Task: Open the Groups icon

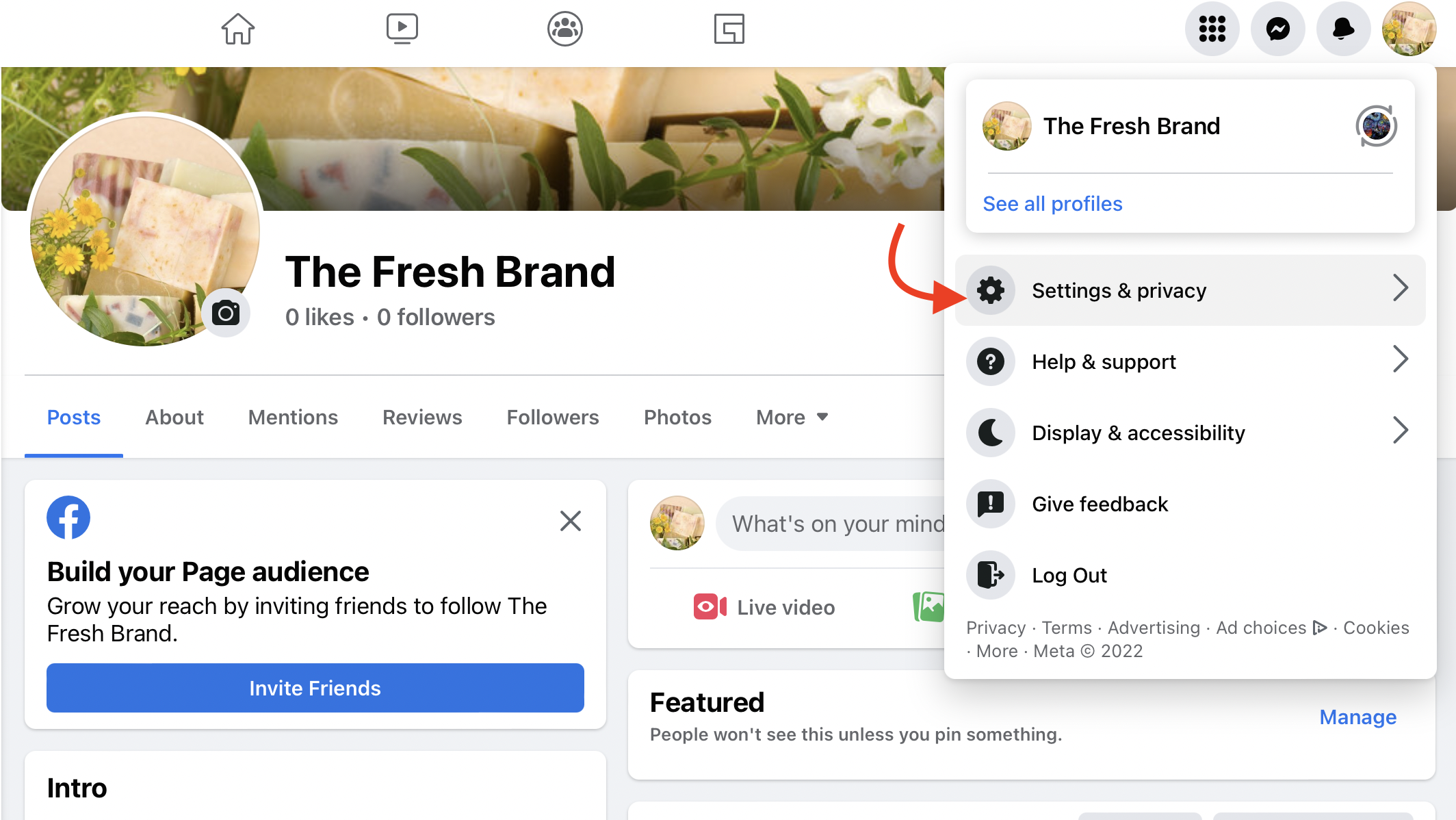Action: click(564, 29)
